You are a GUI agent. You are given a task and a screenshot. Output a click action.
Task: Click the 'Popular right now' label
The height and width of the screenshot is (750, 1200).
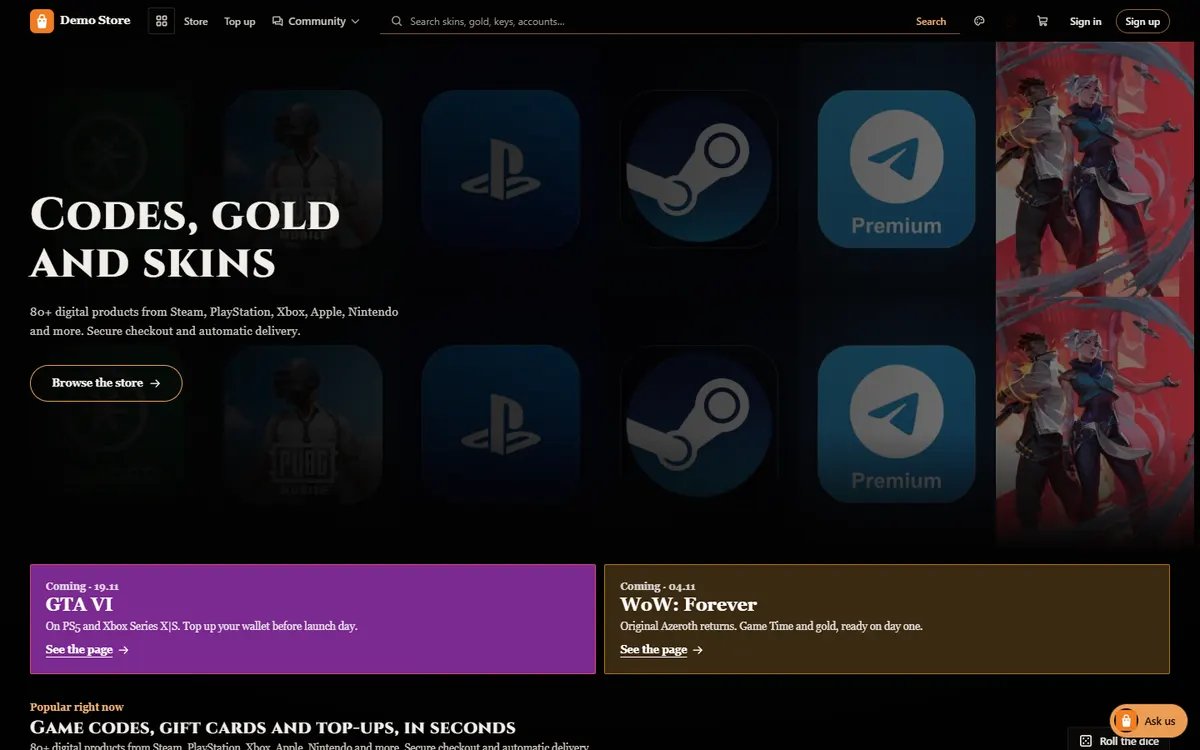coord(77,707)
